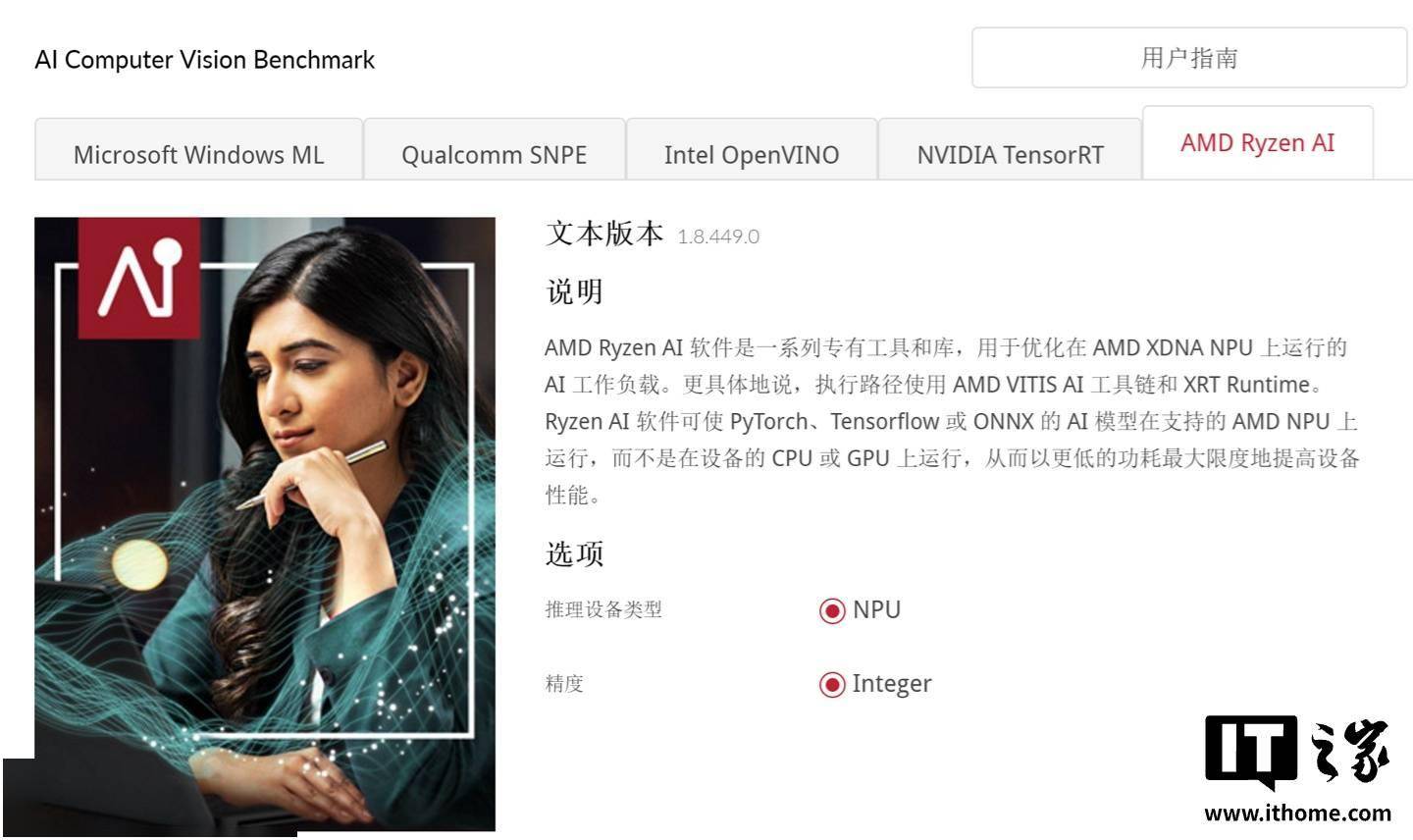The width and height of the screenshot is (1413, 840).
Task: Click the version number 1.8.449.0
Action: tap(718, 236)
